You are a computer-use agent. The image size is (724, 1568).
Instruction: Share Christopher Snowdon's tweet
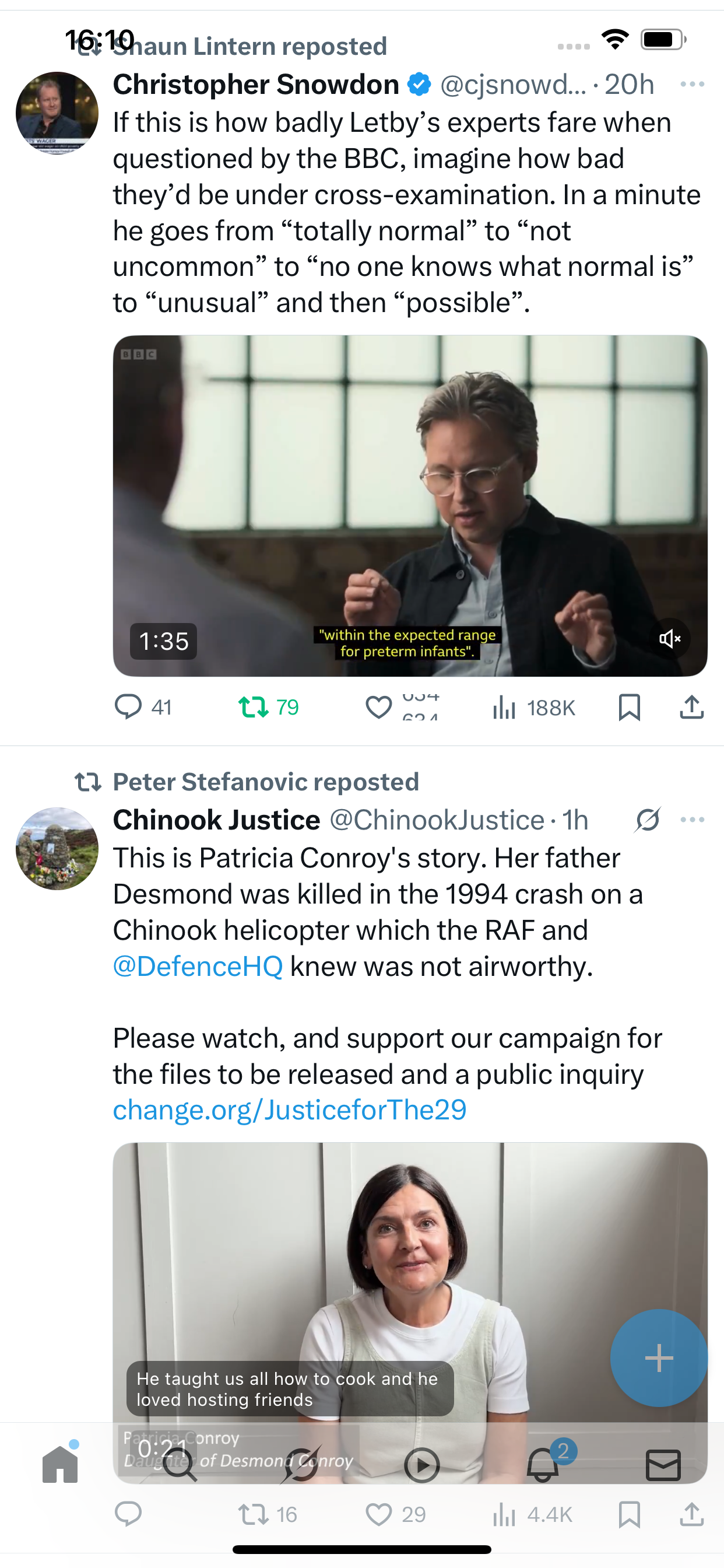(692, 708)
